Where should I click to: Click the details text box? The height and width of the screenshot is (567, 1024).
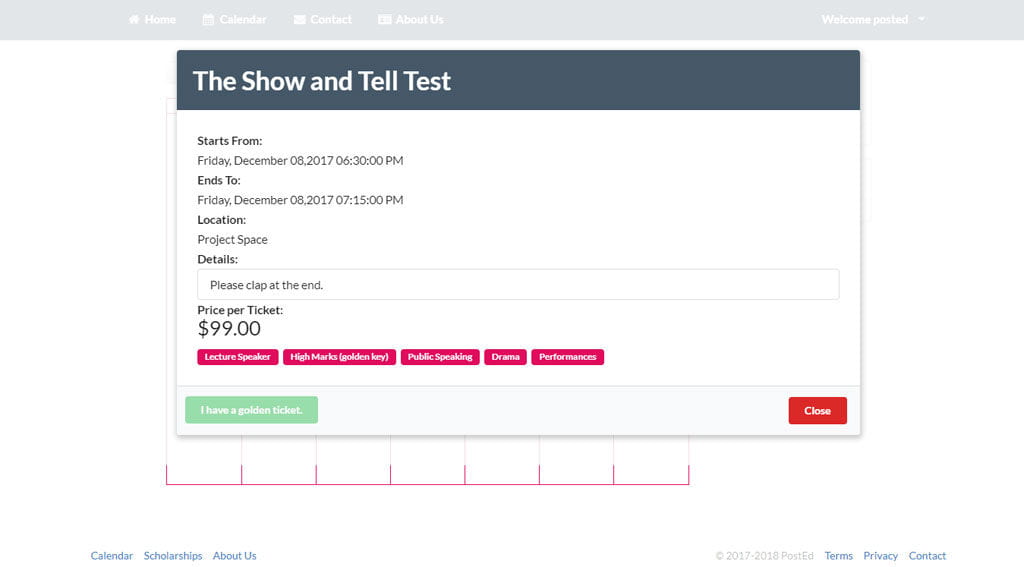click(518, 285)
